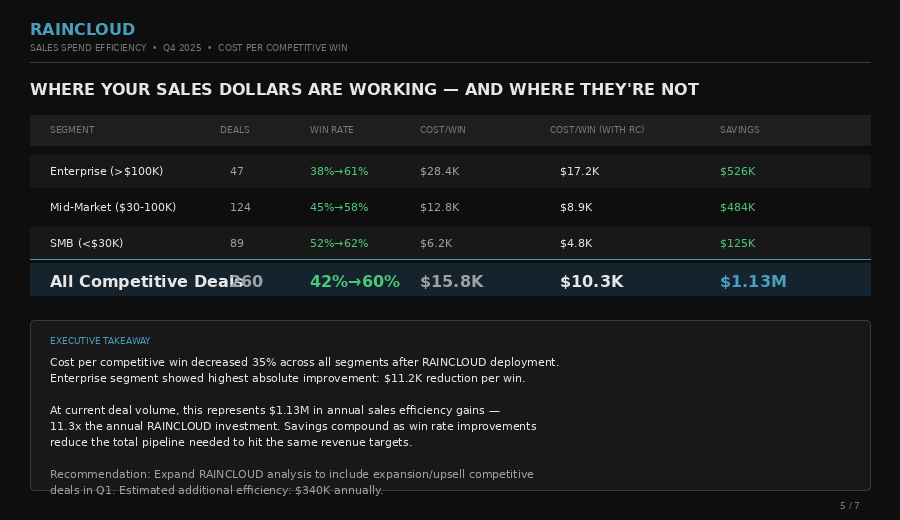Click the line 'At current deal volume'
Viewport: 900px width, 520px height.
point(275,410)
